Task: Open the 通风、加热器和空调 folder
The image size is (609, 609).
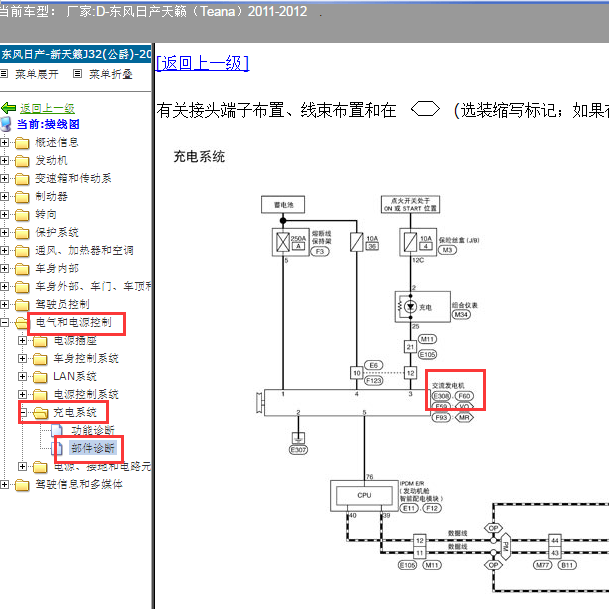Action: pos(84,251)
